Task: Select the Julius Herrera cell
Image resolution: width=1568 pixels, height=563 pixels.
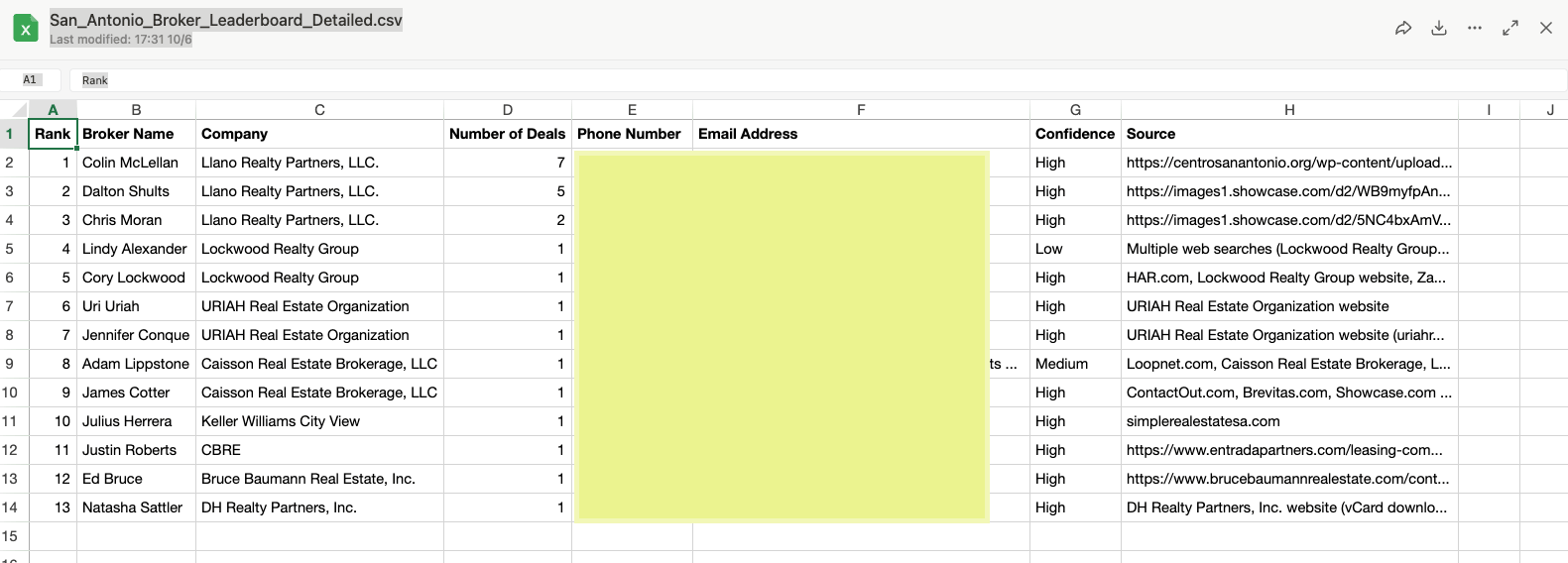Action: (x=136, y=421)
